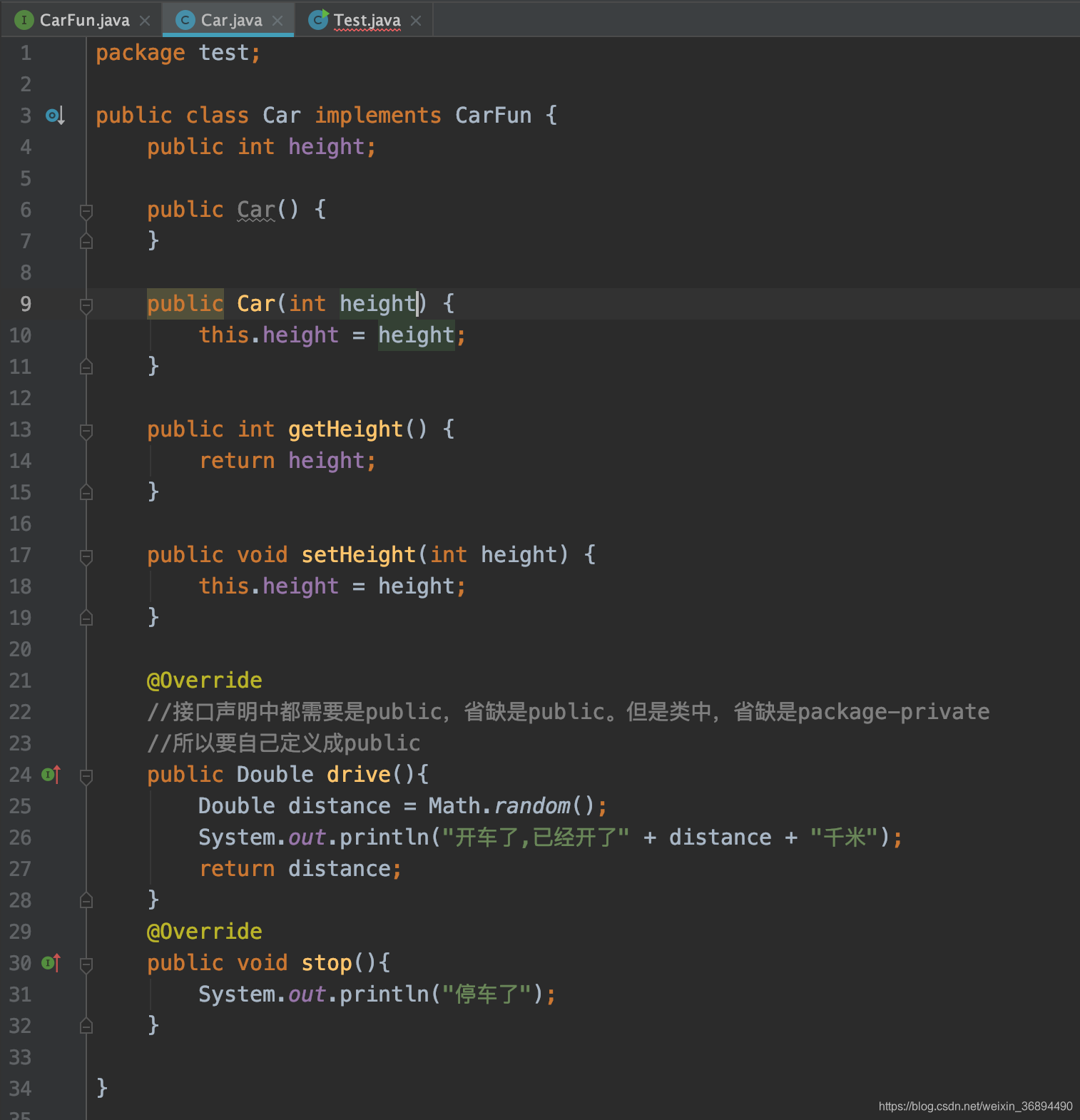The height and width of the screenshot is (1120, 1080).
Task: Close the CarFun.java tab
Action: click(145, 21)
